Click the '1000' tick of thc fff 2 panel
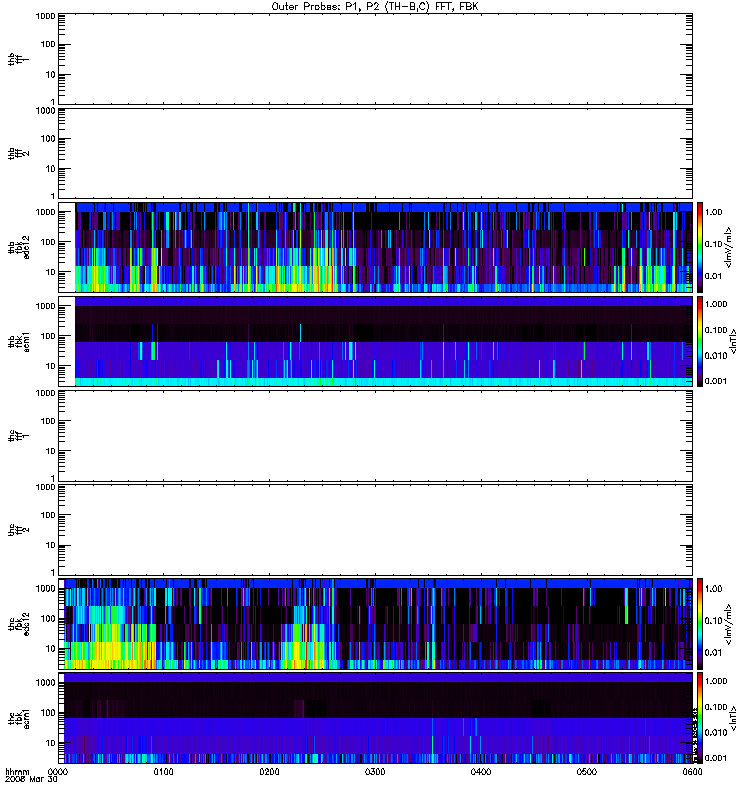The width and height of the screenshot is (750, 800). (45, 487)
